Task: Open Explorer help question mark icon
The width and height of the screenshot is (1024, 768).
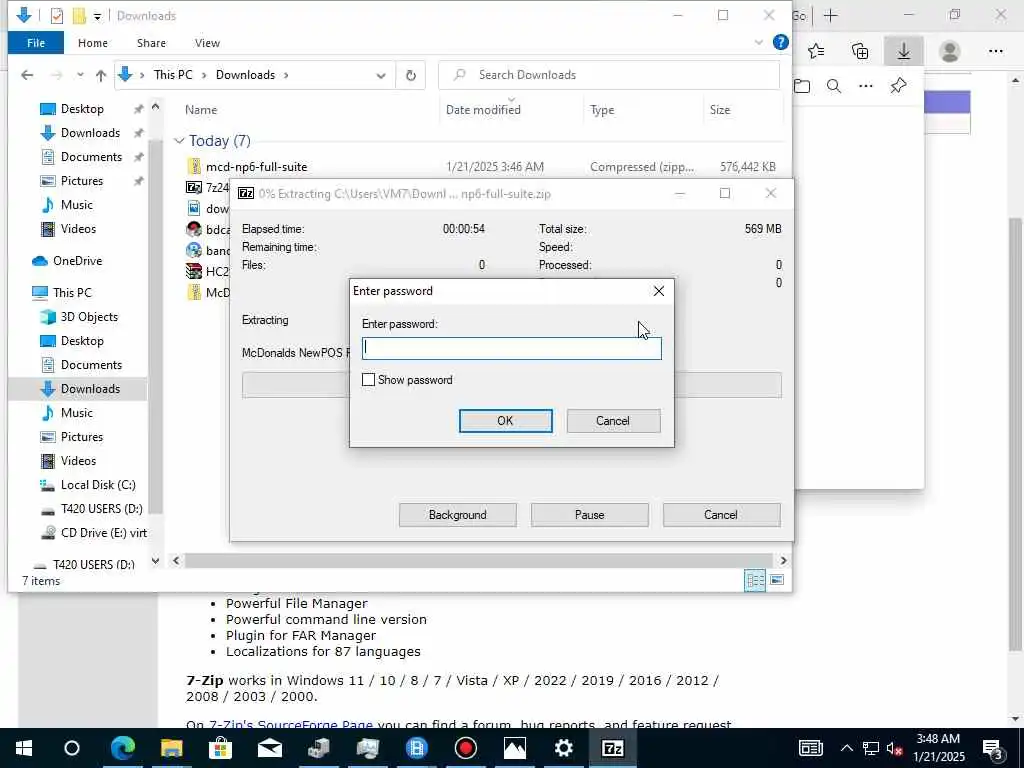Action: coord(780,42)
